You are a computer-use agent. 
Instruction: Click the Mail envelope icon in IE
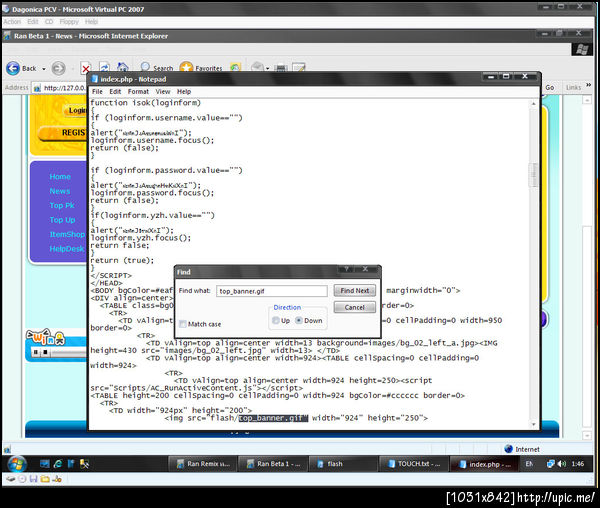click(258, 67)
